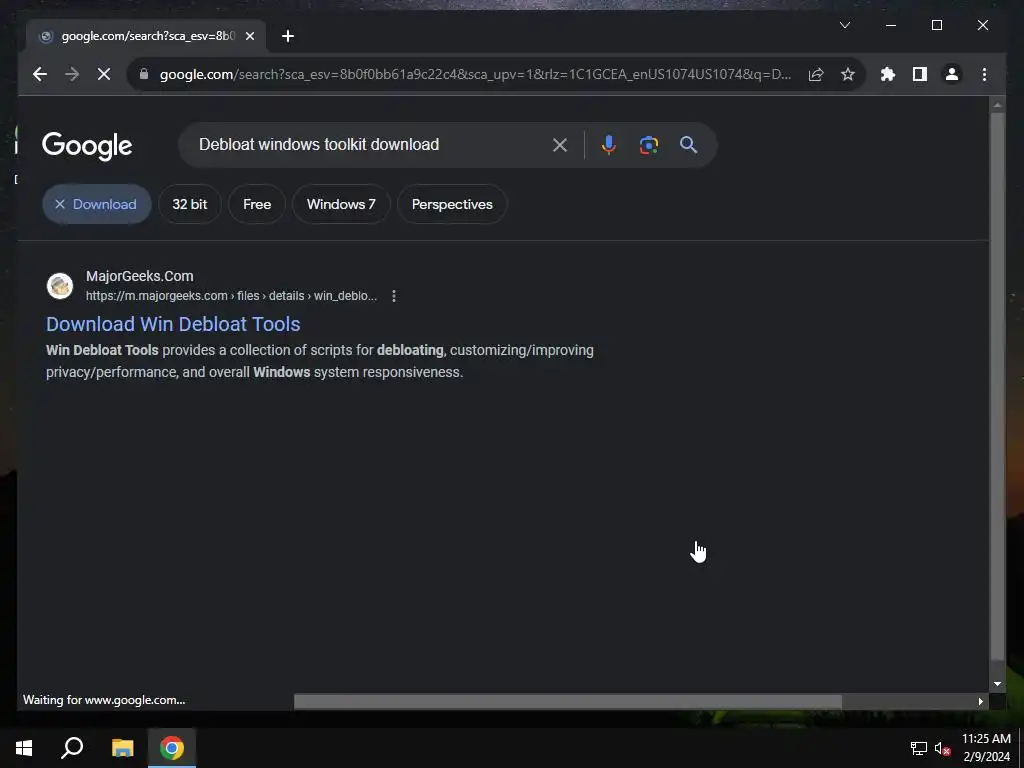This screenshot has height=768, width=1024.
Task: Select the Perspectives filter chip
Action: 452,204
